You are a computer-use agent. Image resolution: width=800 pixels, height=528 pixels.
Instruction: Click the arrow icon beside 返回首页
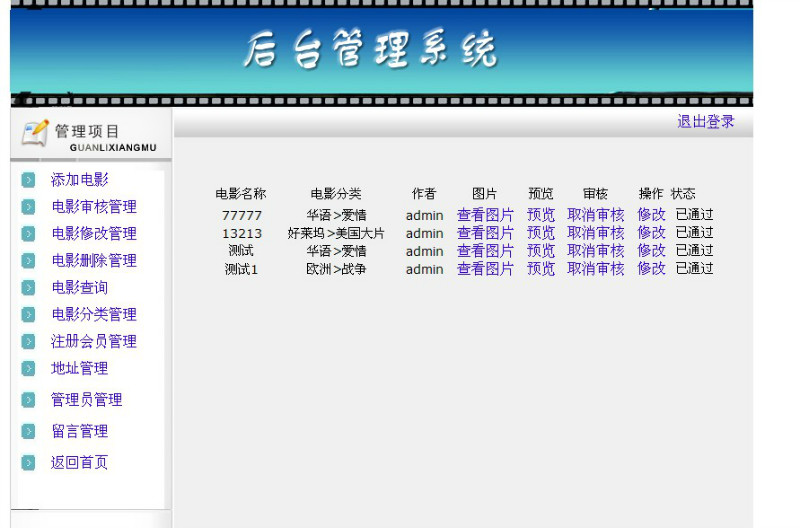(x=28, y=463)
